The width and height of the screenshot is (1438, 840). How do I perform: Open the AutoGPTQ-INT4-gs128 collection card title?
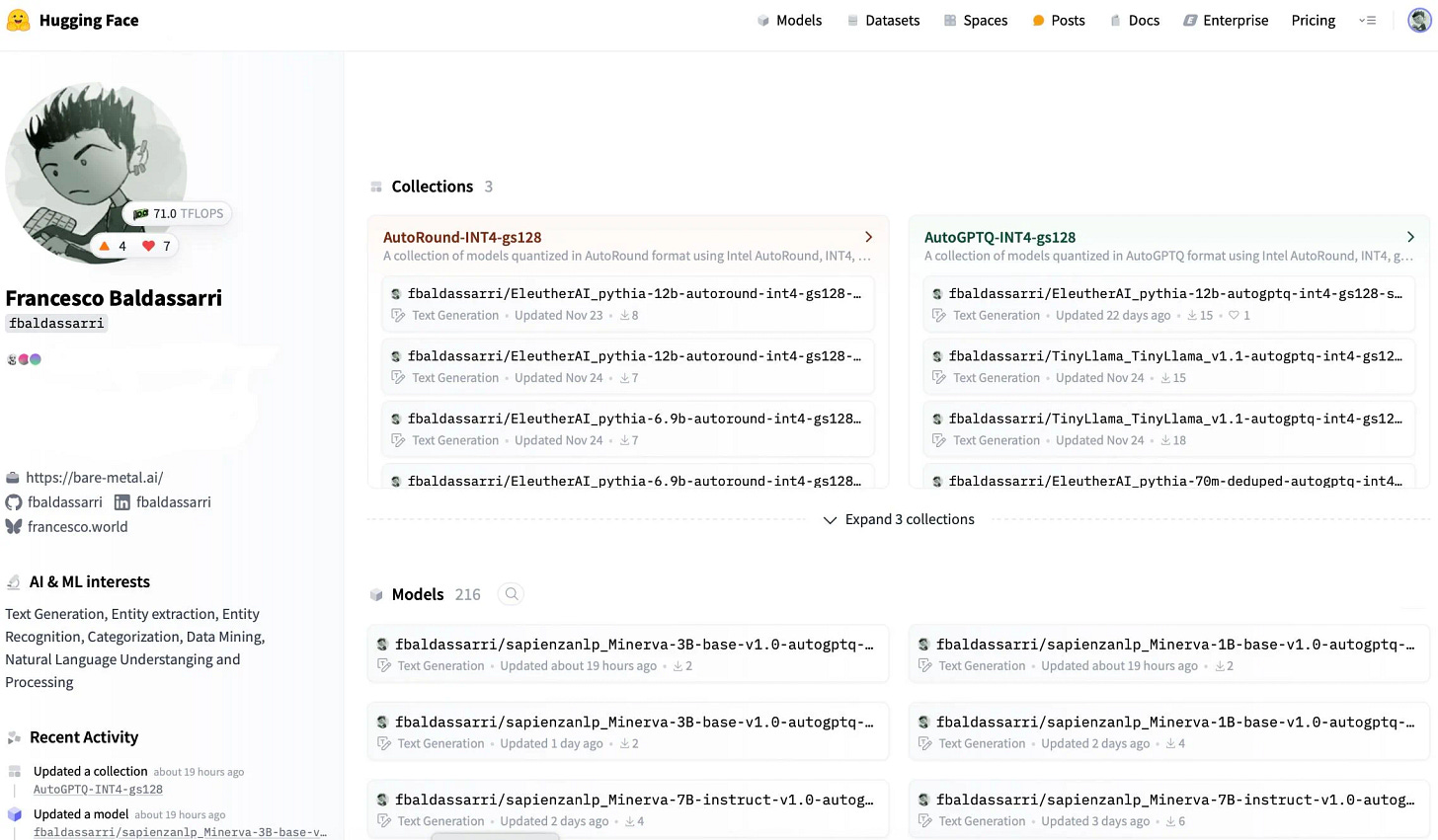click(x=999, y=237)
